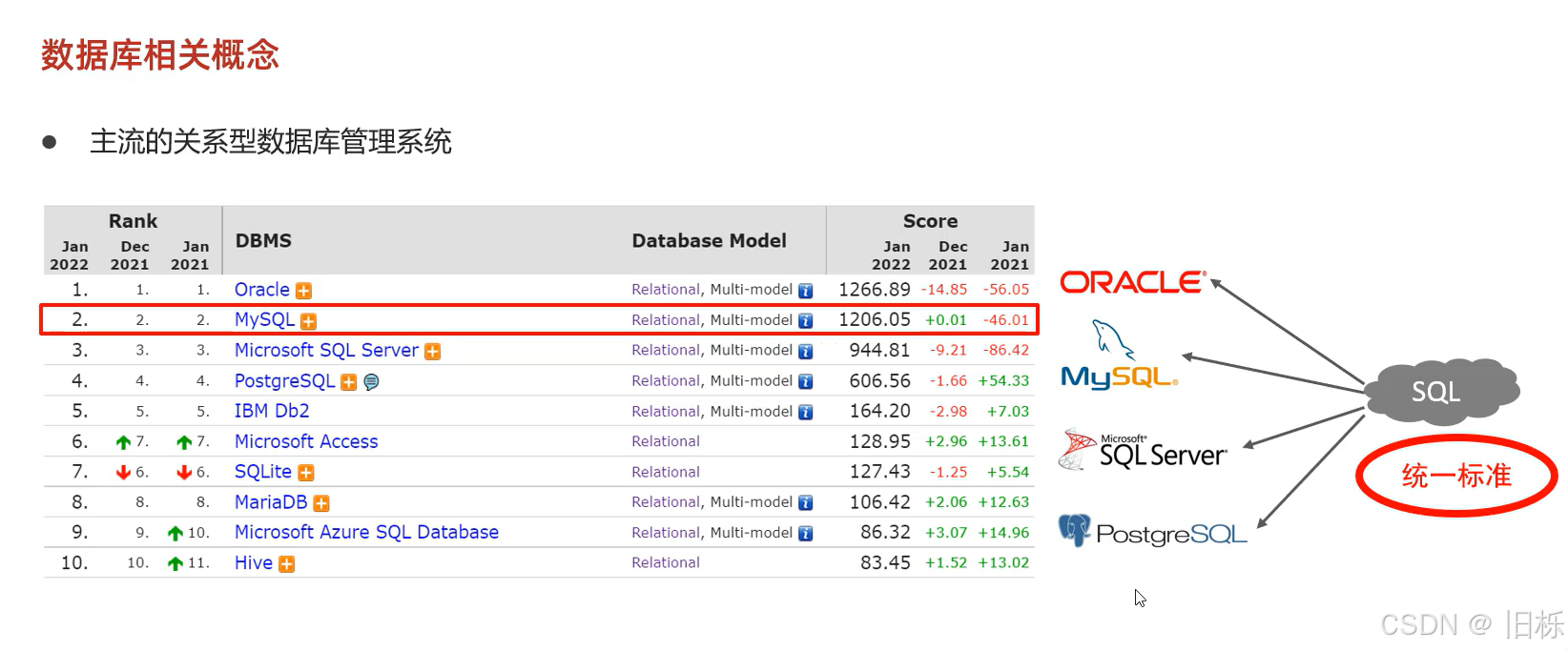The width and height of the screenshot is (1568, 651).
Task: Click the score value 86.32
Action: point(886,533)
